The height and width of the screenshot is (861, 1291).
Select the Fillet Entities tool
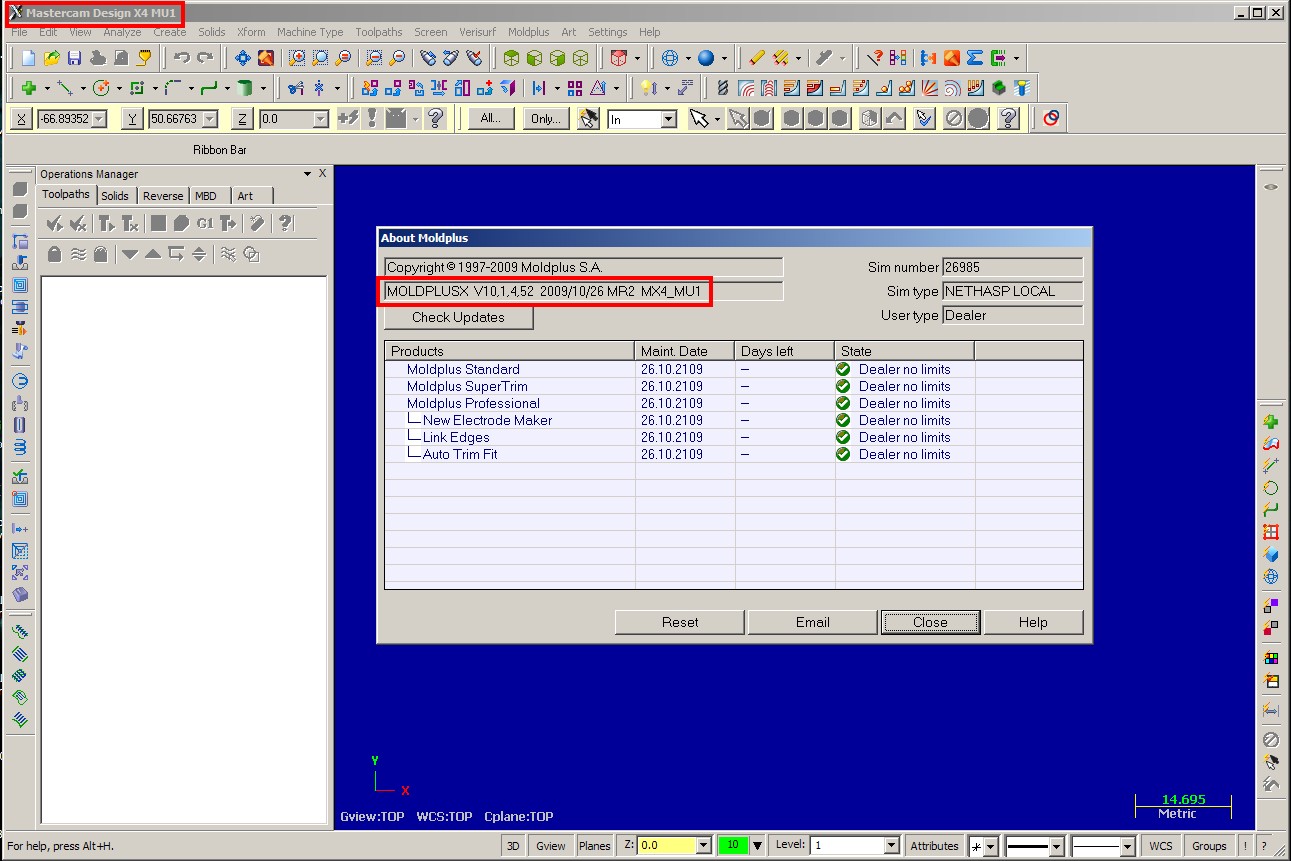click(x=174, y=88)
